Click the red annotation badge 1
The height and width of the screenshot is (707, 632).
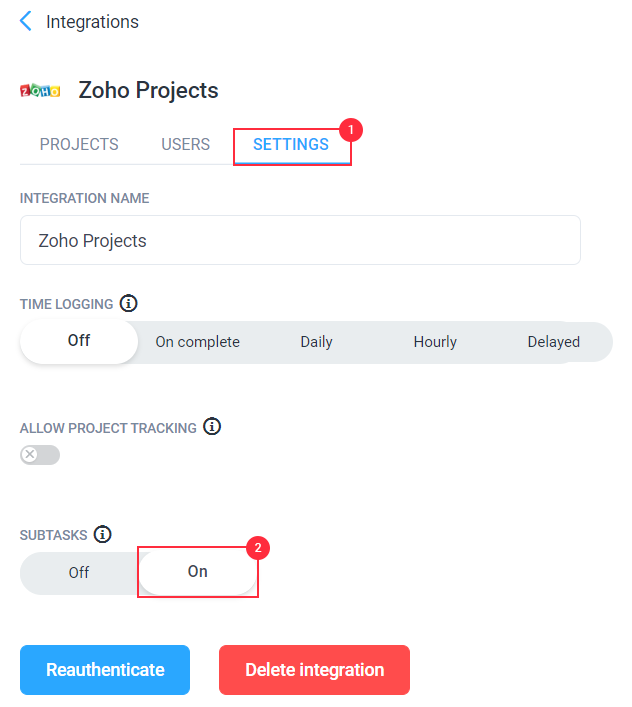point(351,130)
